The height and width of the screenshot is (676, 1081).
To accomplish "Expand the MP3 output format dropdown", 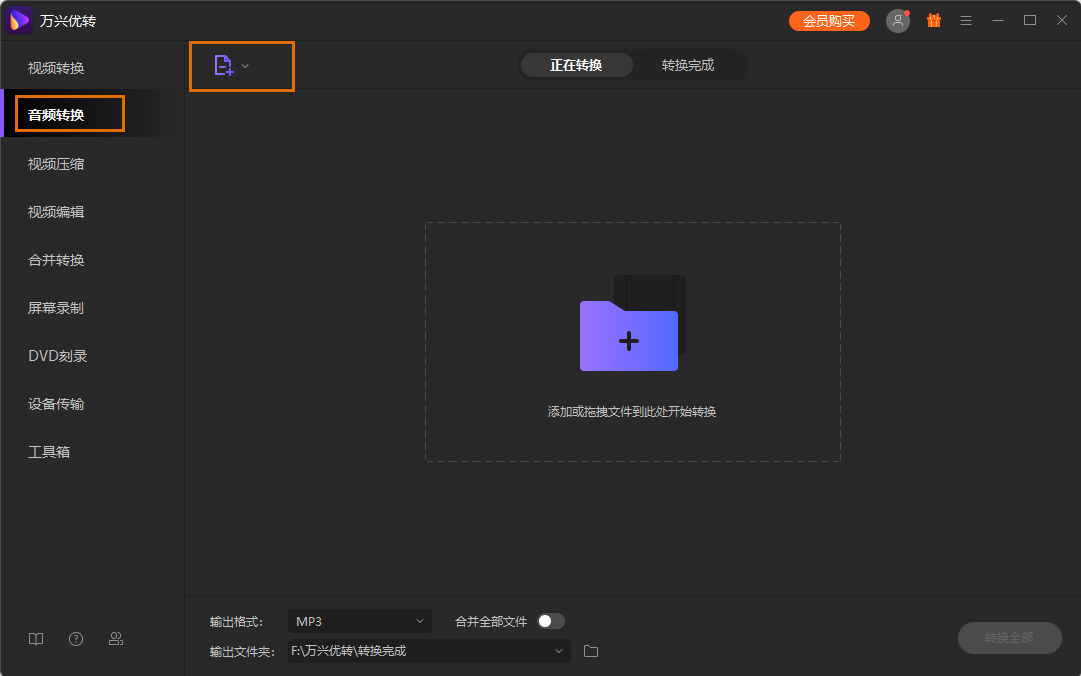I will (359, 620).
